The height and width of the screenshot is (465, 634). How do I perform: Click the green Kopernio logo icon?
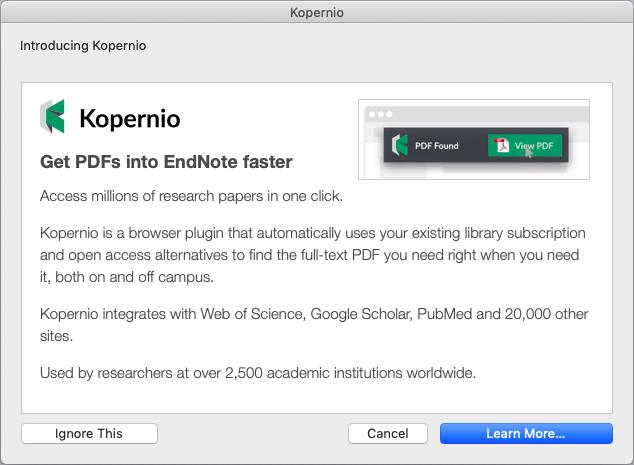52,116
